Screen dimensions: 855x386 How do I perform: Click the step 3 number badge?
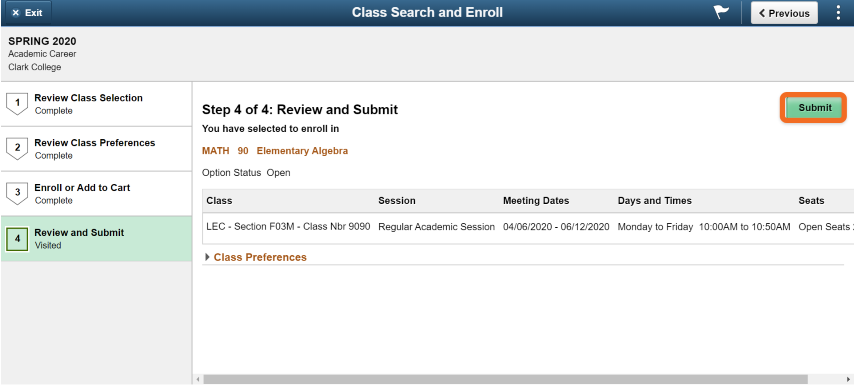point(17,192)
